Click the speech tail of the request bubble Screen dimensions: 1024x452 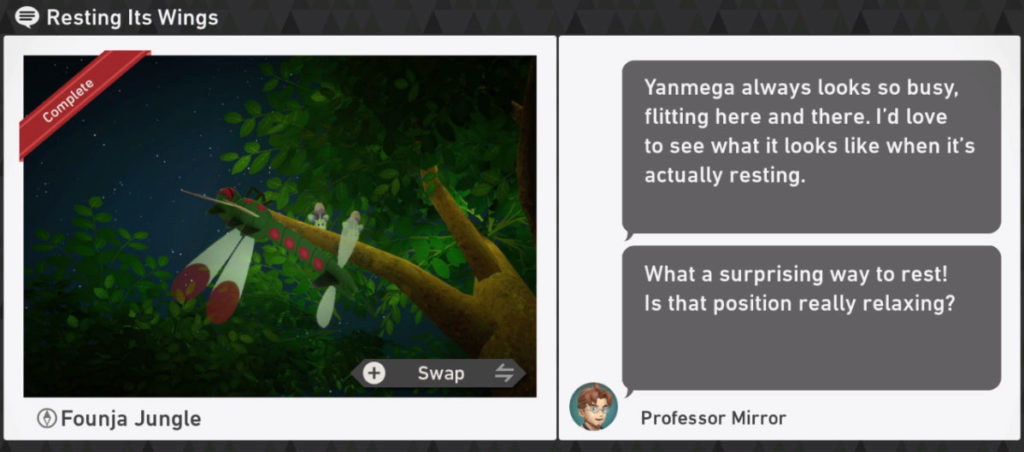click(x=628, y=235)
